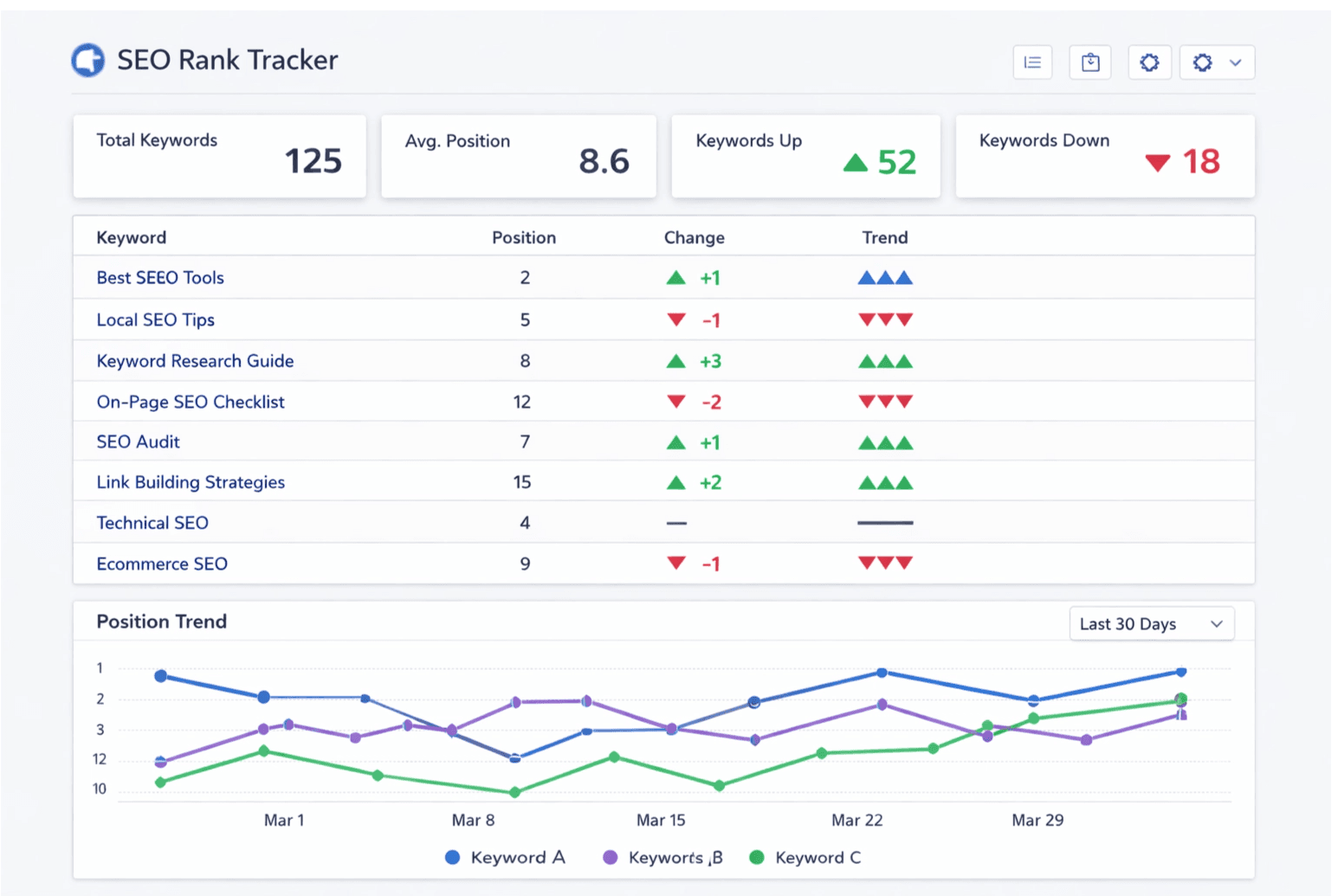Image resolution: width=1338 pixels, height=896 pixels.
Task: Open the Last 30 Days dropdown
Action: [1152, 623]
